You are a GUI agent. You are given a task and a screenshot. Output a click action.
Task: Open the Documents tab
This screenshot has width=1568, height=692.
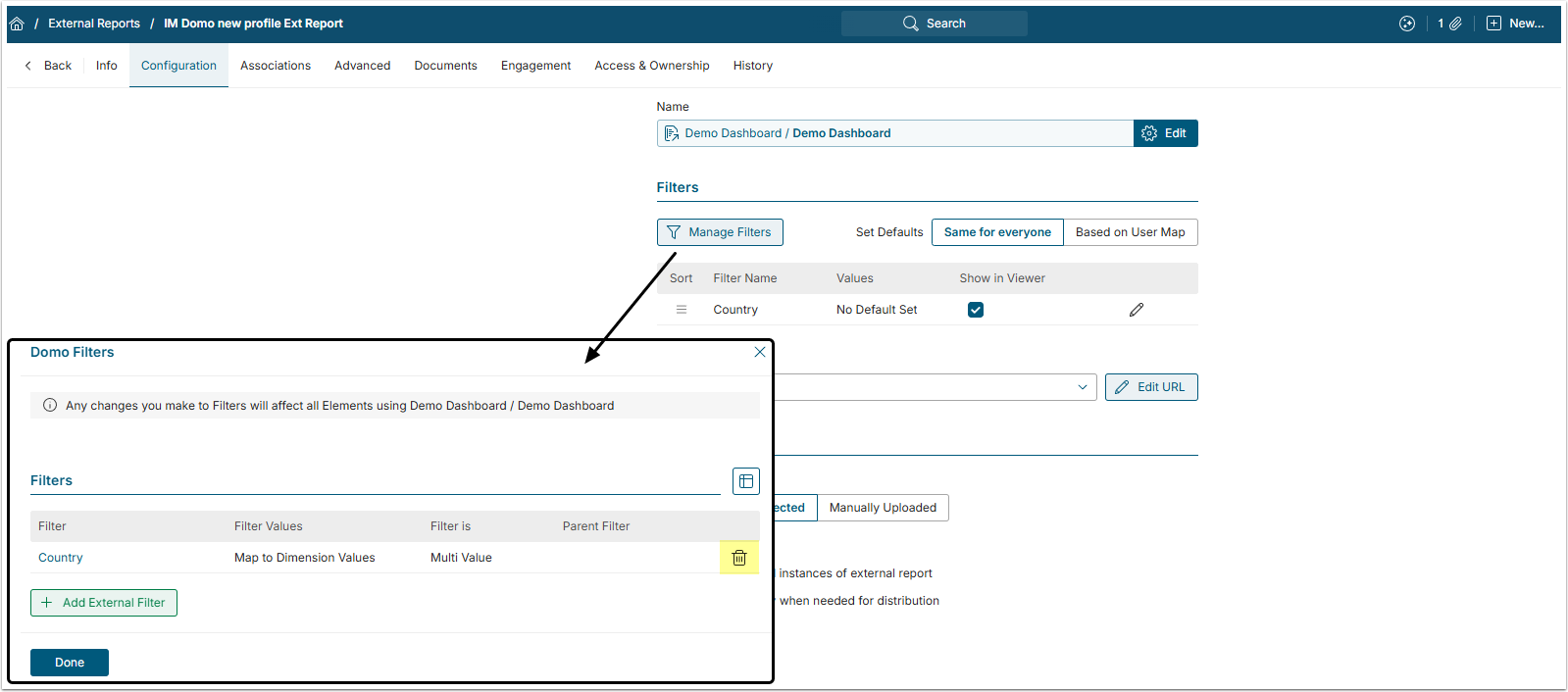coord(446,66)
